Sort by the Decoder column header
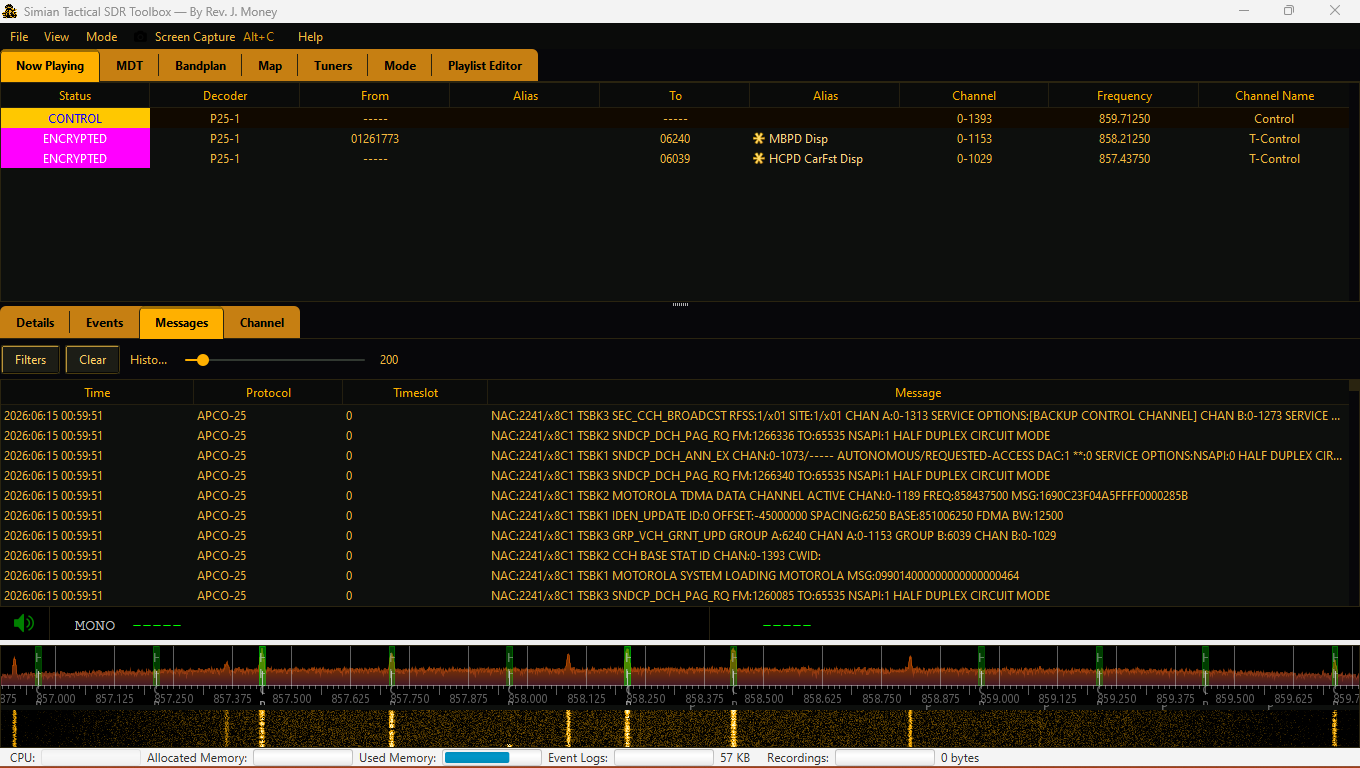 coord(225,96)
